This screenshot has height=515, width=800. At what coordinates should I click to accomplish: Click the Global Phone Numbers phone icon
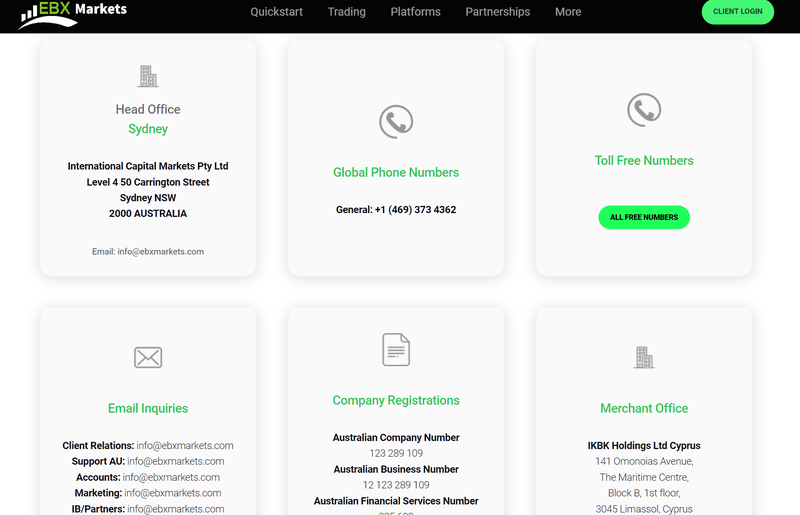click(396, 121)
